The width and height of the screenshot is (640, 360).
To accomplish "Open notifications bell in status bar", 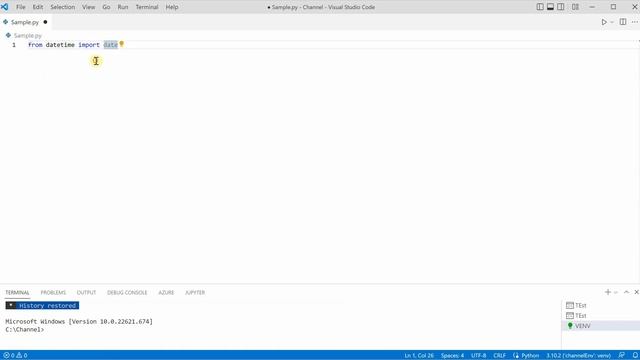I will tap(635, 356).
